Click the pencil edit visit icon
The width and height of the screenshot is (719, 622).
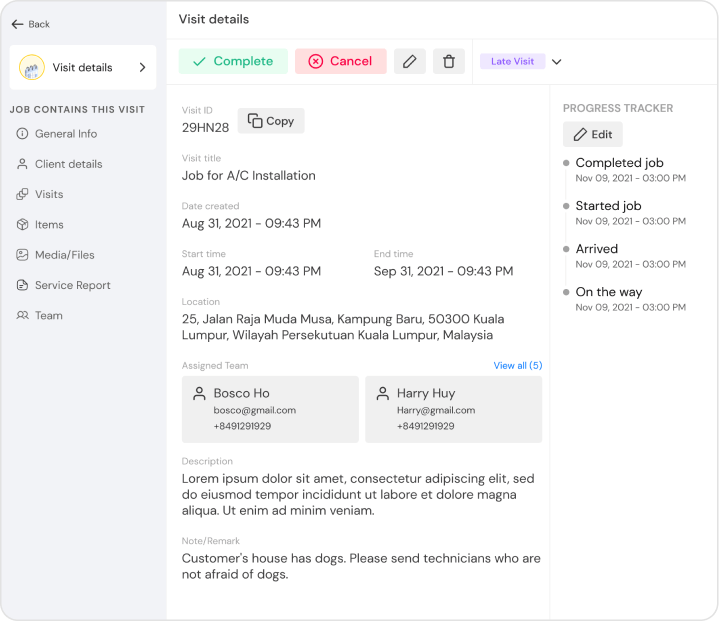[x=409, y=61]
